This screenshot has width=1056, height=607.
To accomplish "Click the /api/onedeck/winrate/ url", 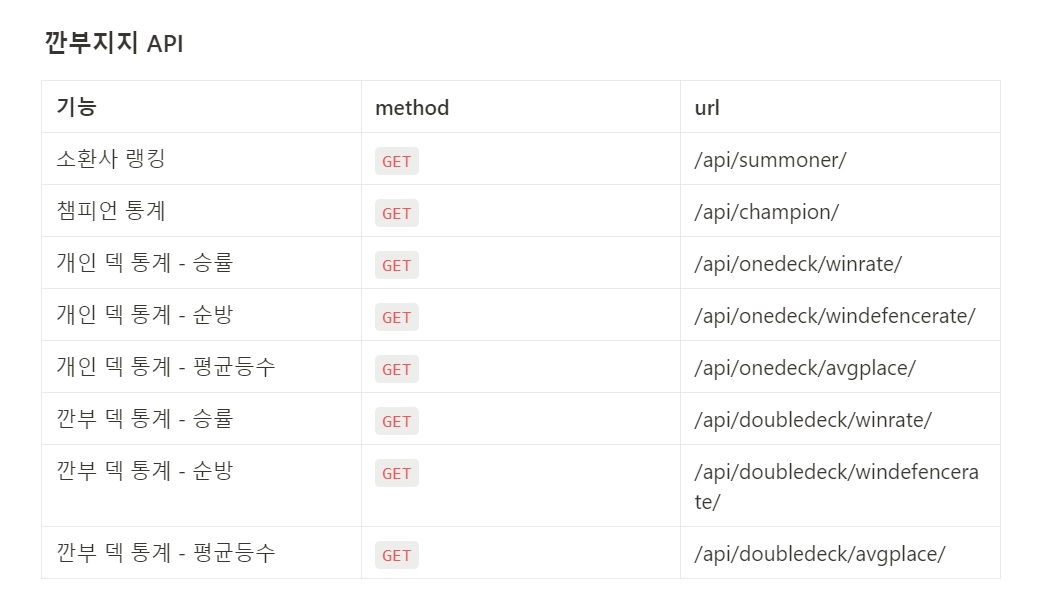I will (798, 264).
